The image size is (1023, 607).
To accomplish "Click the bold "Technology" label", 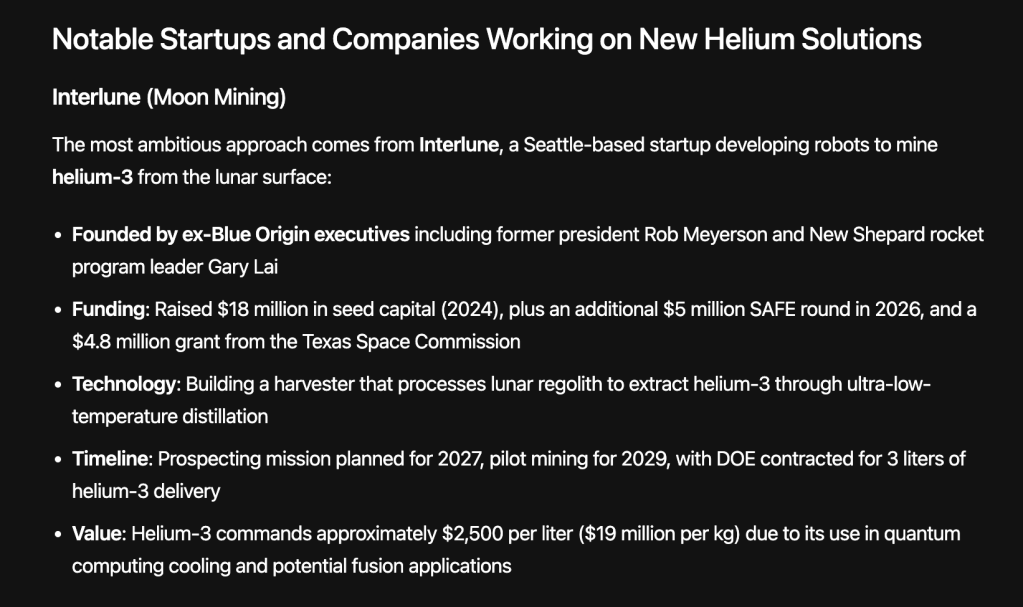I will 123,384.
